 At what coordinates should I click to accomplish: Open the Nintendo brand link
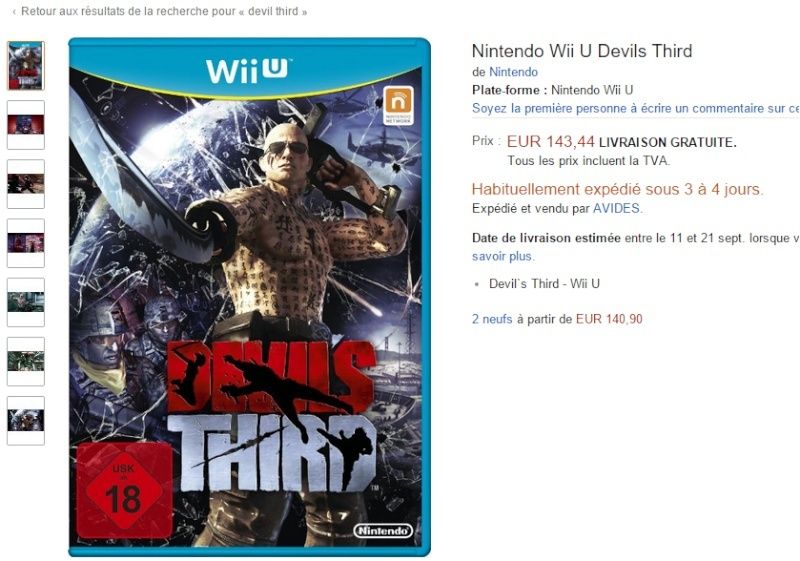pos(513,72)
